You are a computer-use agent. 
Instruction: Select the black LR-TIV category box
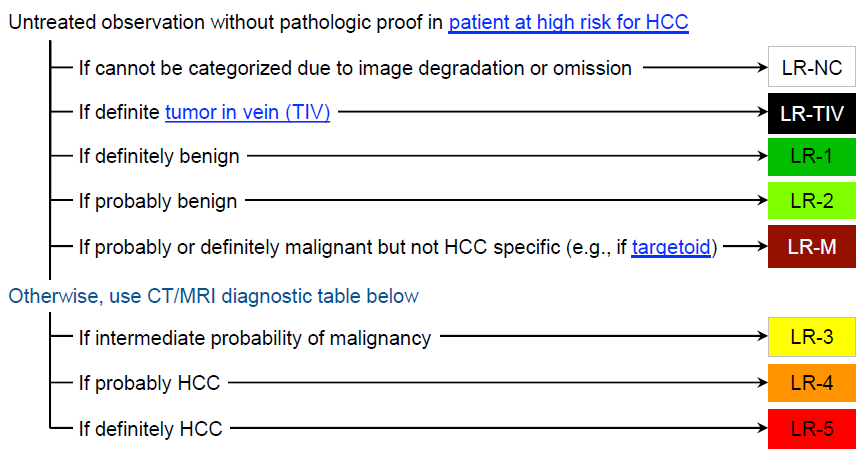812,113
